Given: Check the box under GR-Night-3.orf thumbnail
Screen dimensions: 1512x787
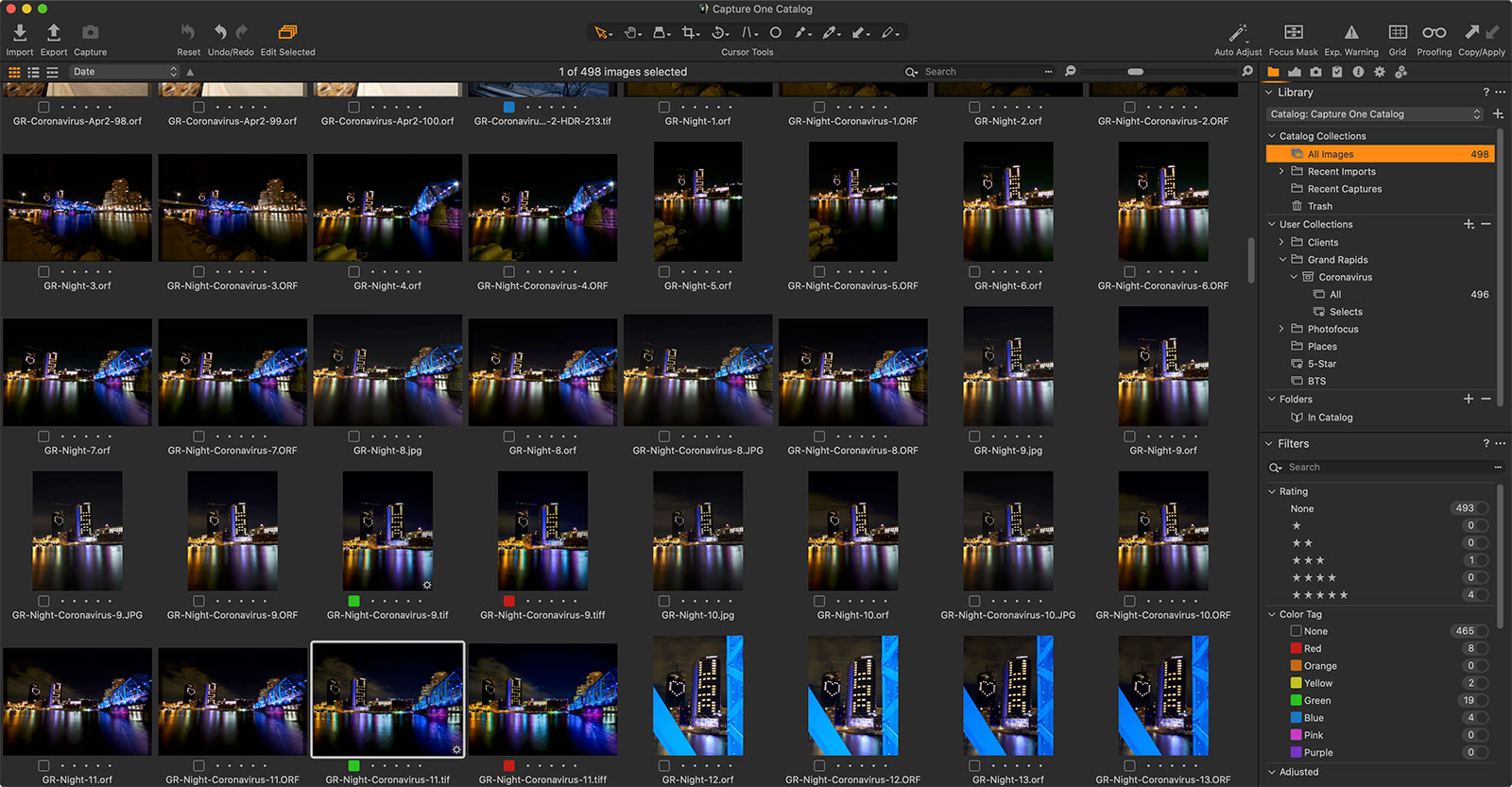Looking at the screenshot, I should click(43, 272).
